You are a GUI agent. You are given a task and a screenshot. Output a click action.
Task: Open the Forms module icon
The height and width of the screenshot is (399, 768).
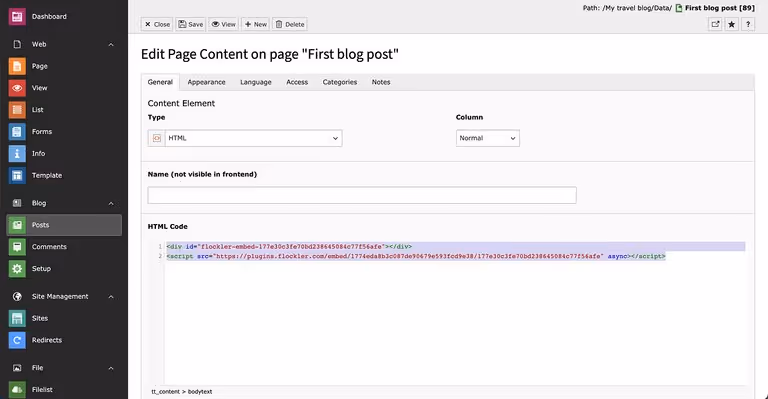click(x=17, y=132)
